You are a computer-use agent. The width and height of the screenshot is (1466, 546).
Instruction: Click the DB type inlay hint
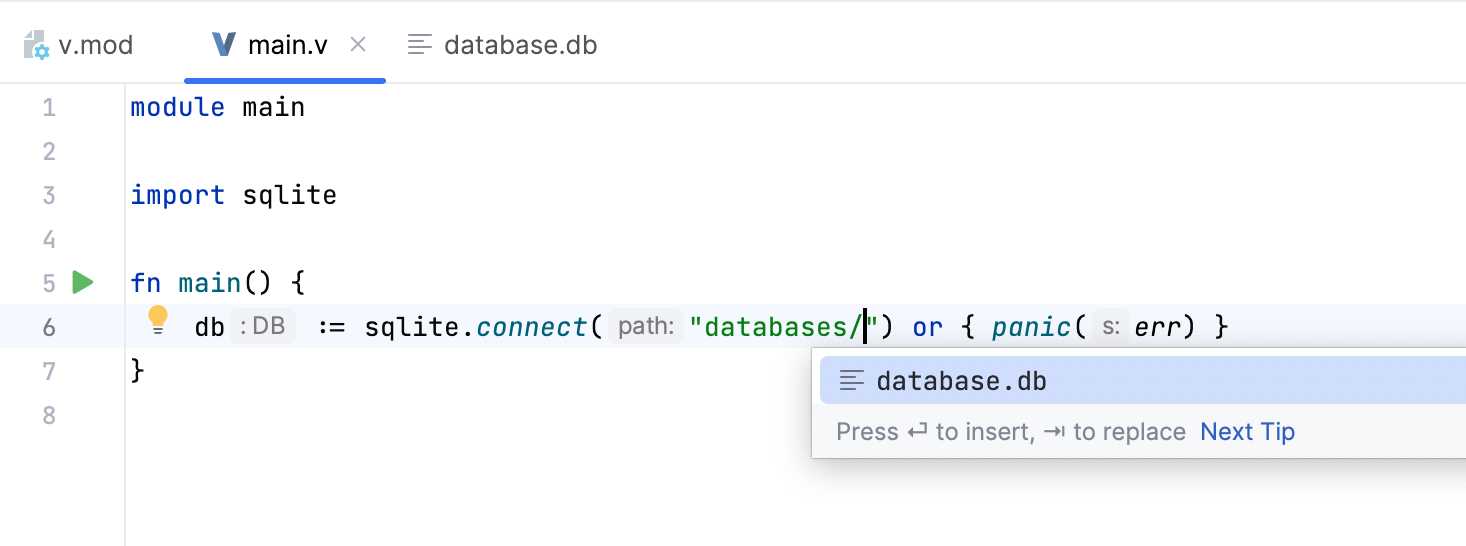(x=263, y=327)
